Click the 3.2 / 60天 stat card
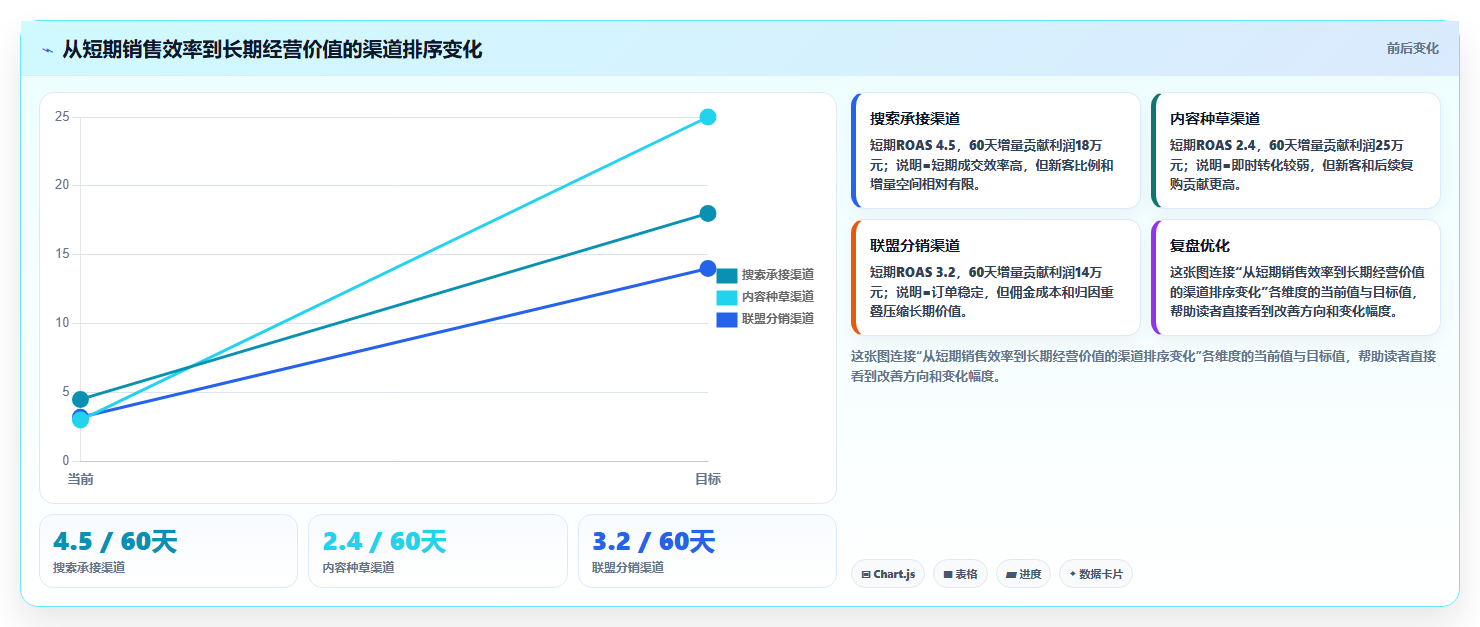Screen dimensions: 1480x627 coord(707,551)
